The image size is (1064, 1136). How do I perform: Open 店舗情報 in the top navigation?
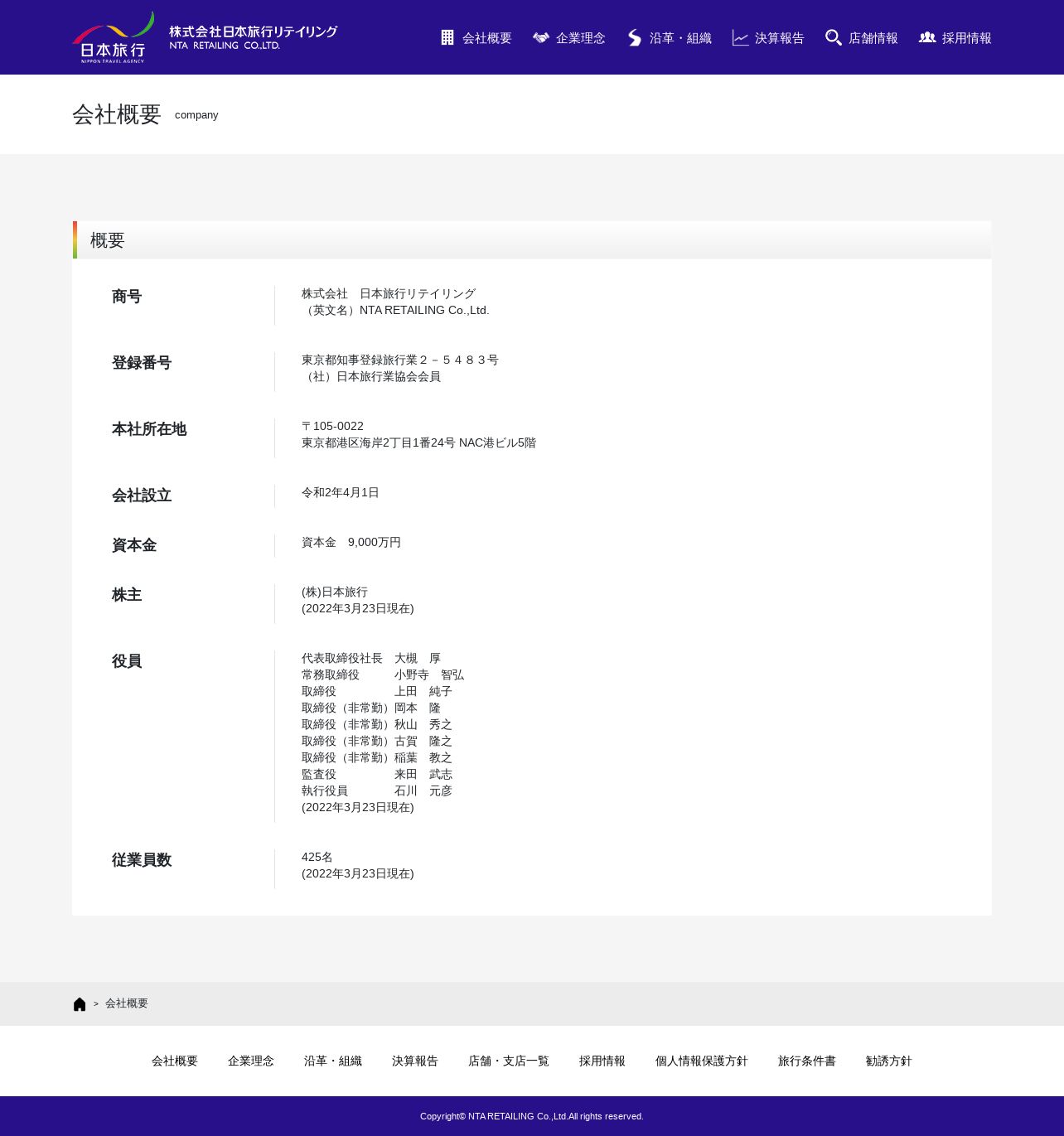point(873,38)
